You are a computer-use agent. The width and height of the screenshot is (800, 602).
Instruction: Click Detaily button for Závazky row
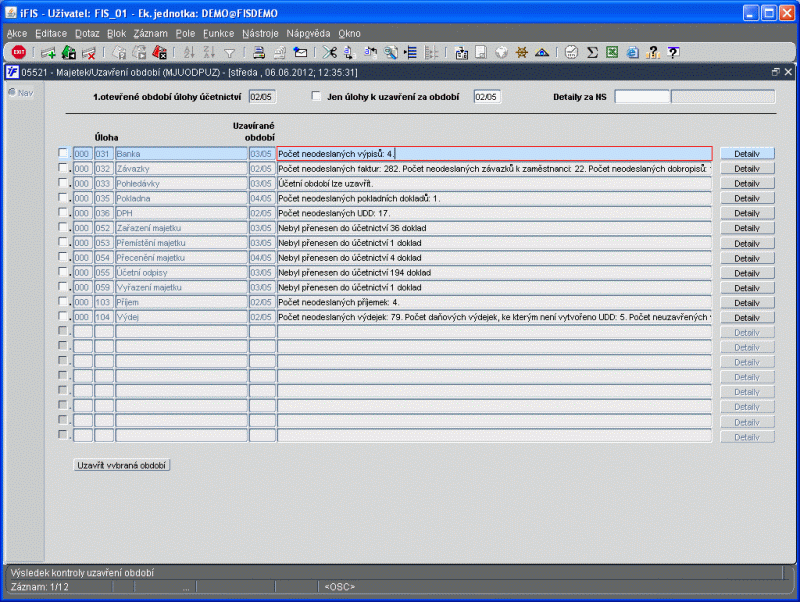pyautogui.click(x=747, y=168)
